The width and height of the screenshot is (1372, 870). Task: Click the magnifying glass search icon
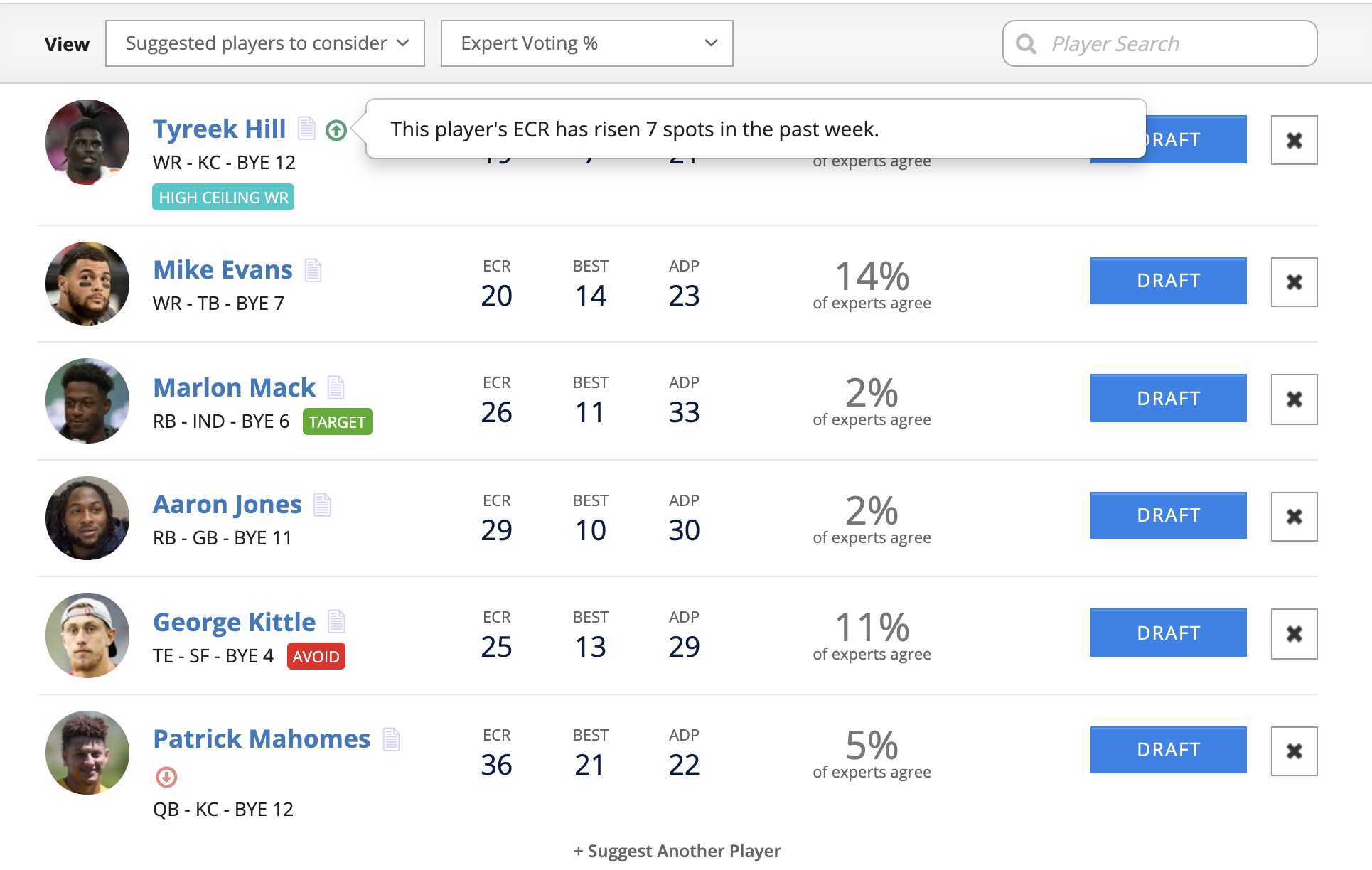pyautogui.click(x=1026, y=44)
